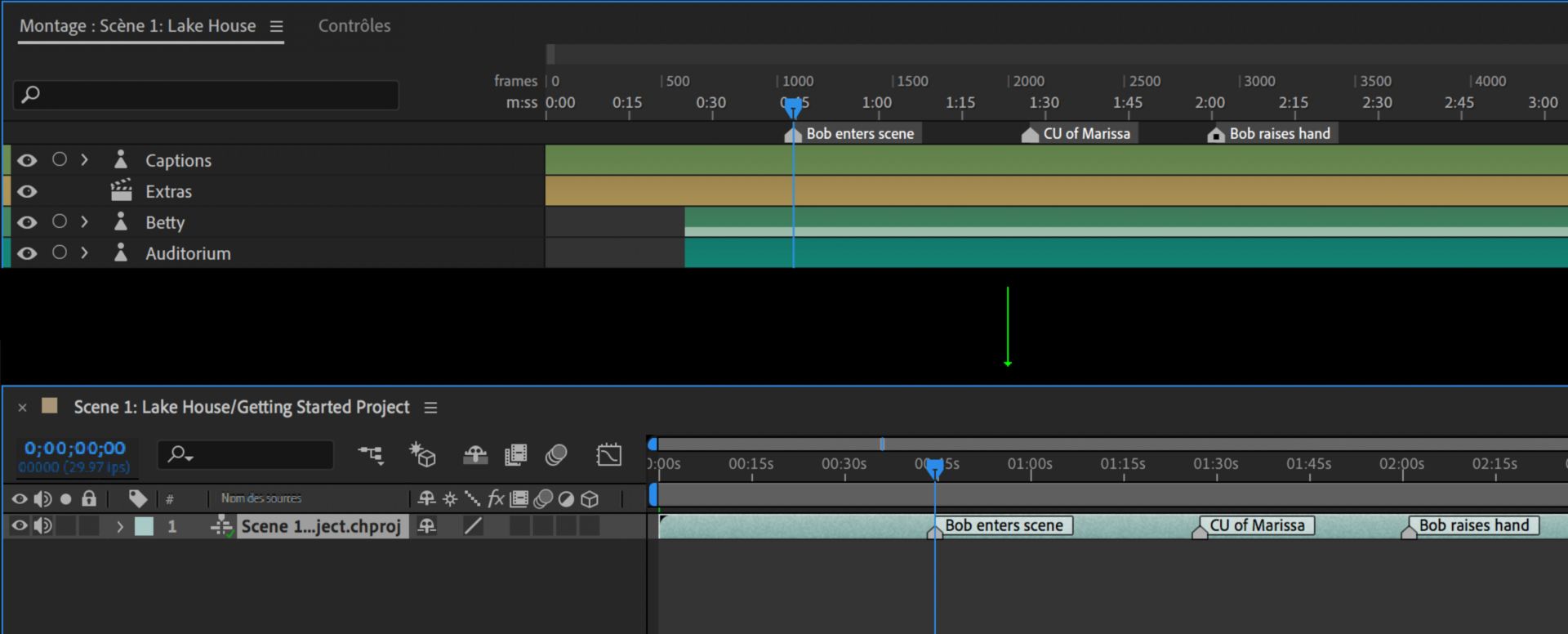
Task: Click the layer type icon beside Scene 1...ject.chproj
Action: coord(221,526)
